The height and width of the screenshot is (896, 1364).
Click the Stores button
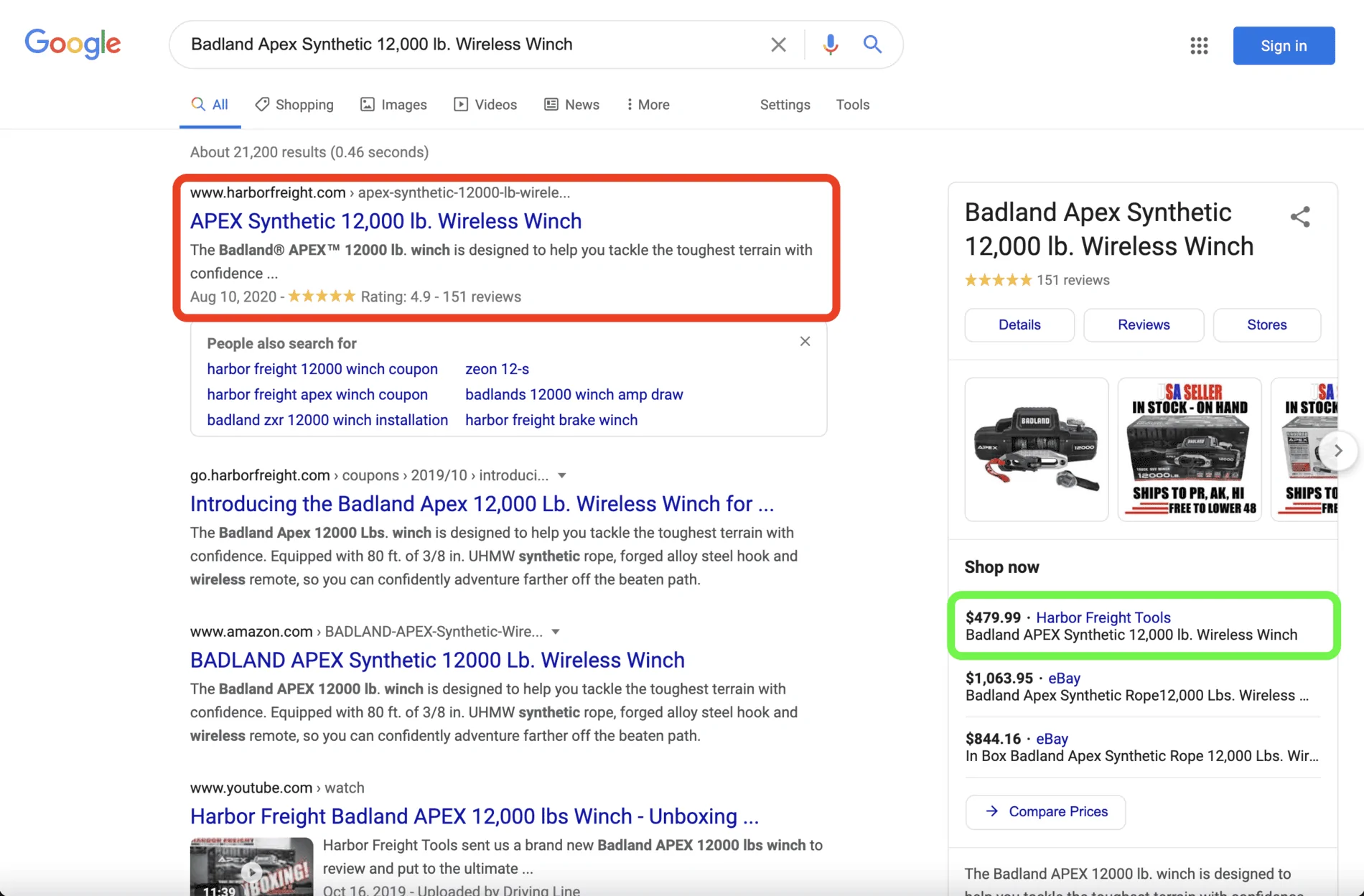(x=1266, y=325)
